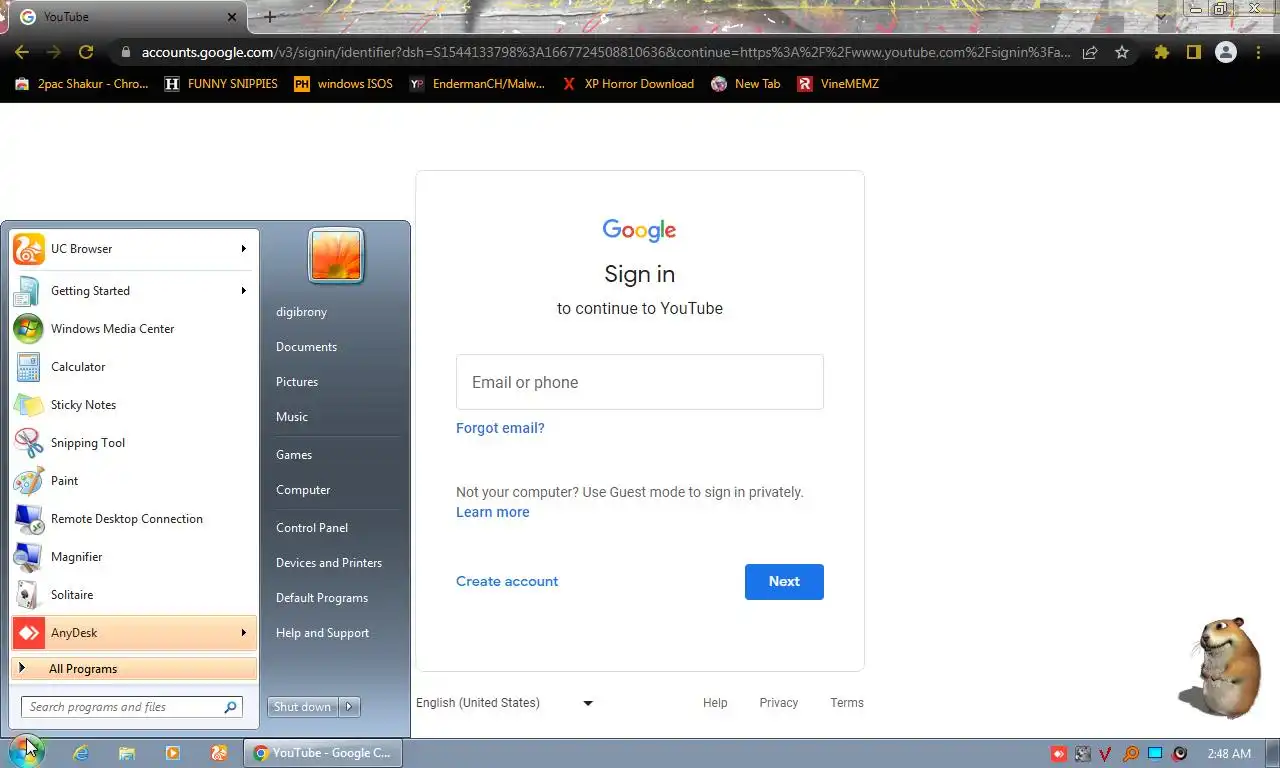The width and height of the screenshot is (1280, 768).
Task: Open 2pac Shakur bookmark
Action: (81, 84)
